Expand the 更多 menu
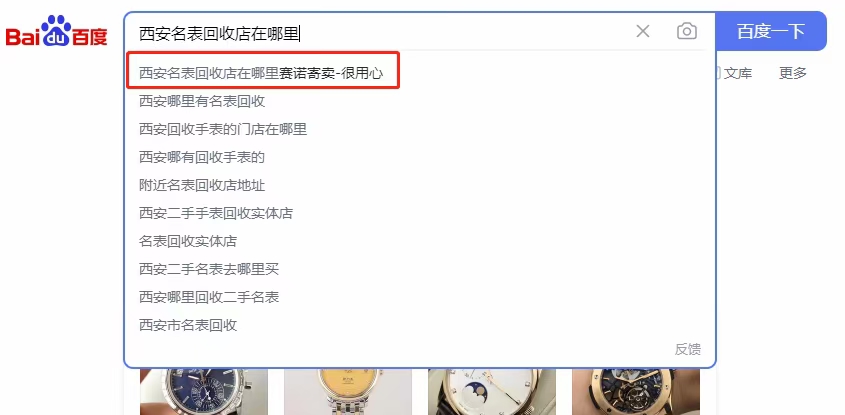 pos(793,73)
